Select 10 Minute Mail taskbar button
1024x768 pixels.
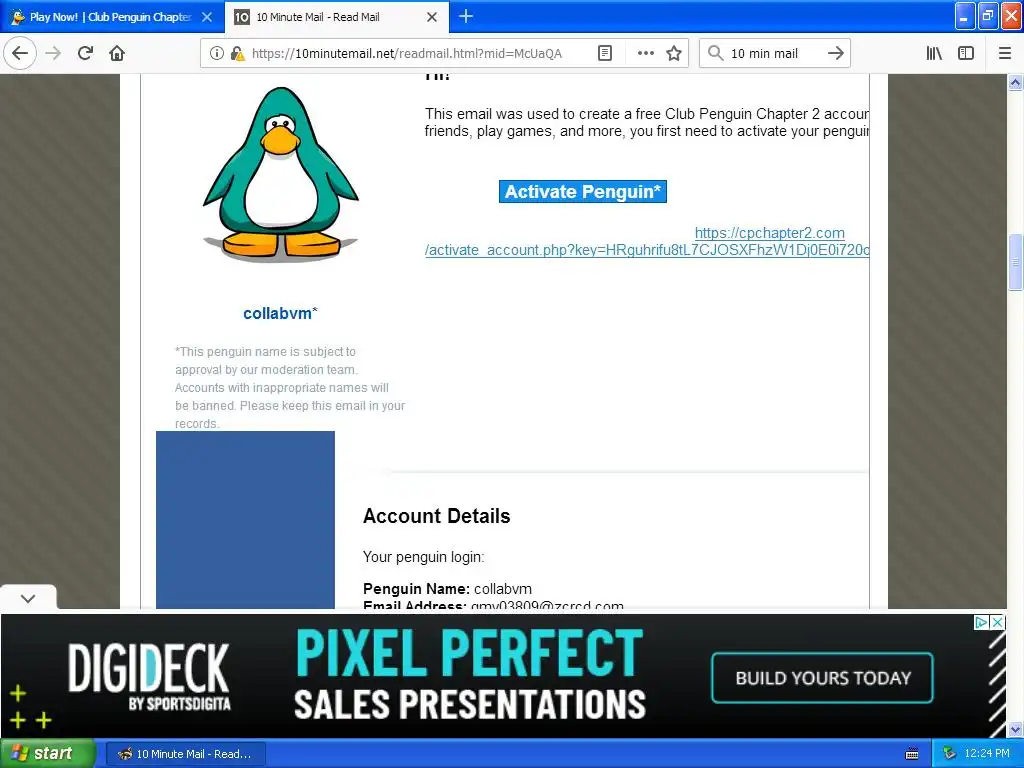pyautogui.click(x=185, y=754)
